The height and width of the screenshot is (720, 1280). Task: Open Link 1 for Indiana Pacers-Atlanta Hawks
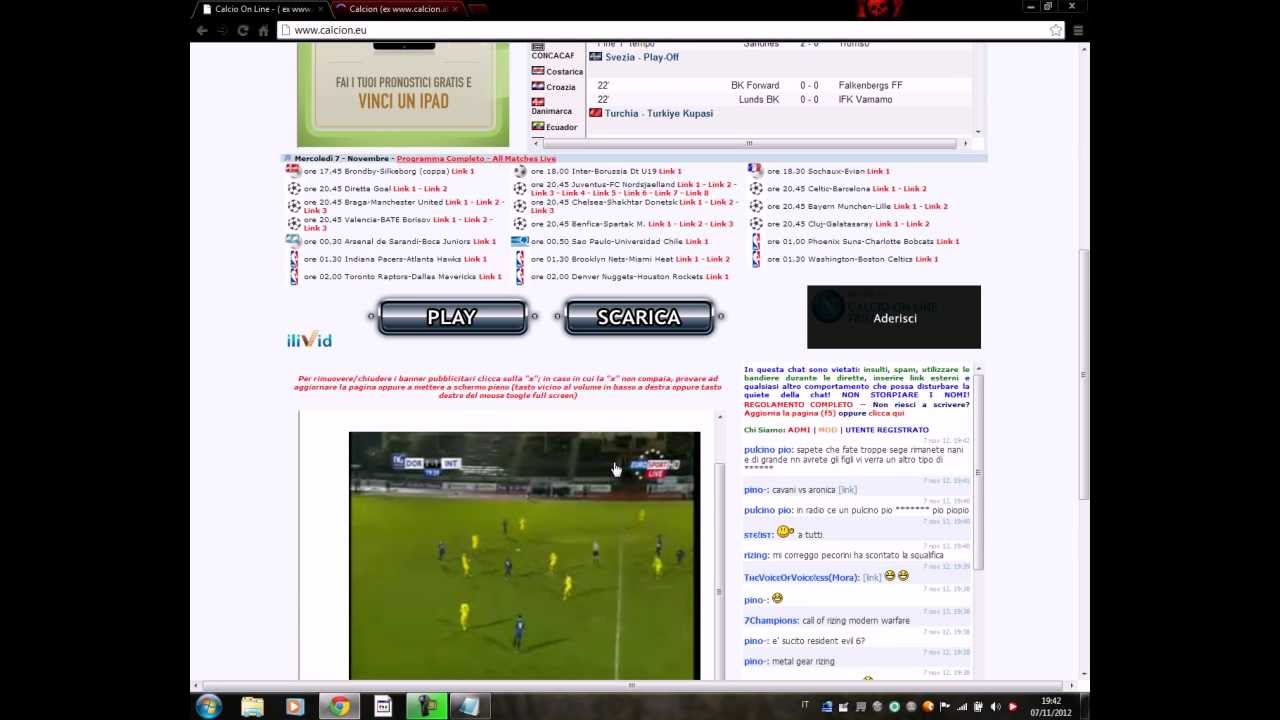(x=475, y=259)
